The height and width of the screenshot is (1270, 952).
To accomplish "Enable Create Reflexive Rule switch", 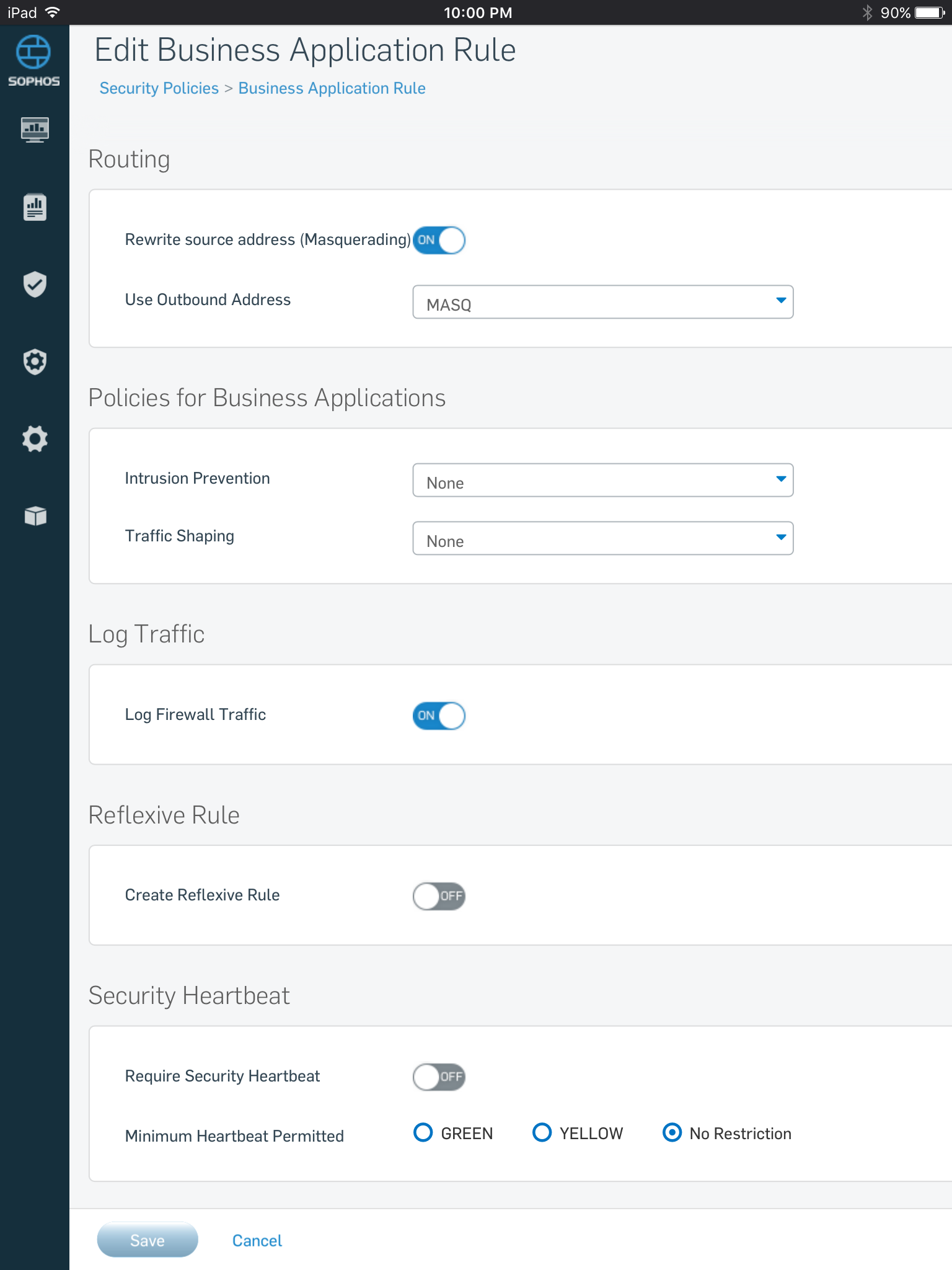I will tap(439, 896).
